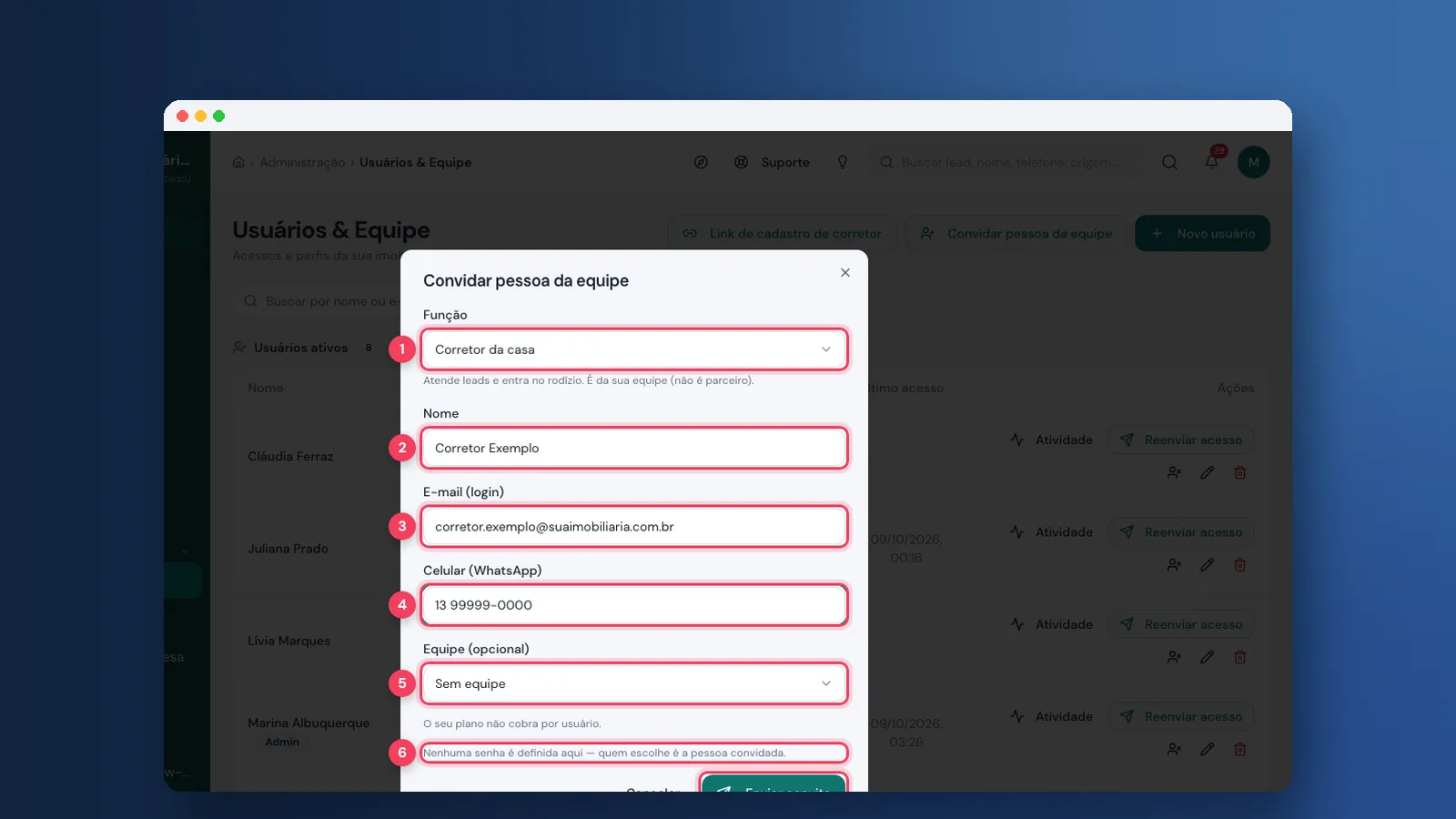Viewport: 1456px width, 819px height.
Task: Click deactivate user icon for Juliana Prado
Action: (x=1174, y=565)
